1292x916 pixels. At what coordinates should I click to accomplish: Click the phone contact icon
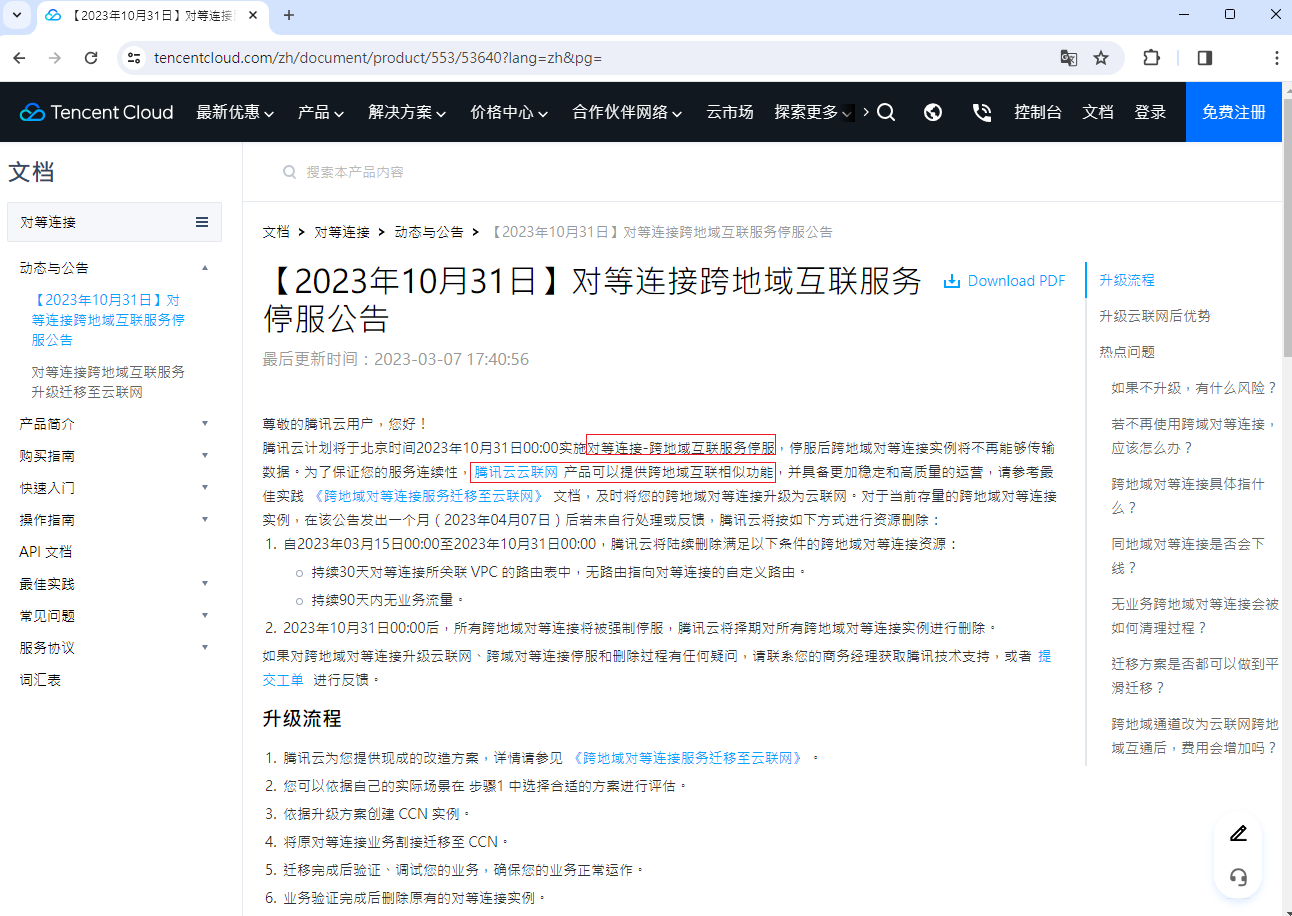point(982,112)
